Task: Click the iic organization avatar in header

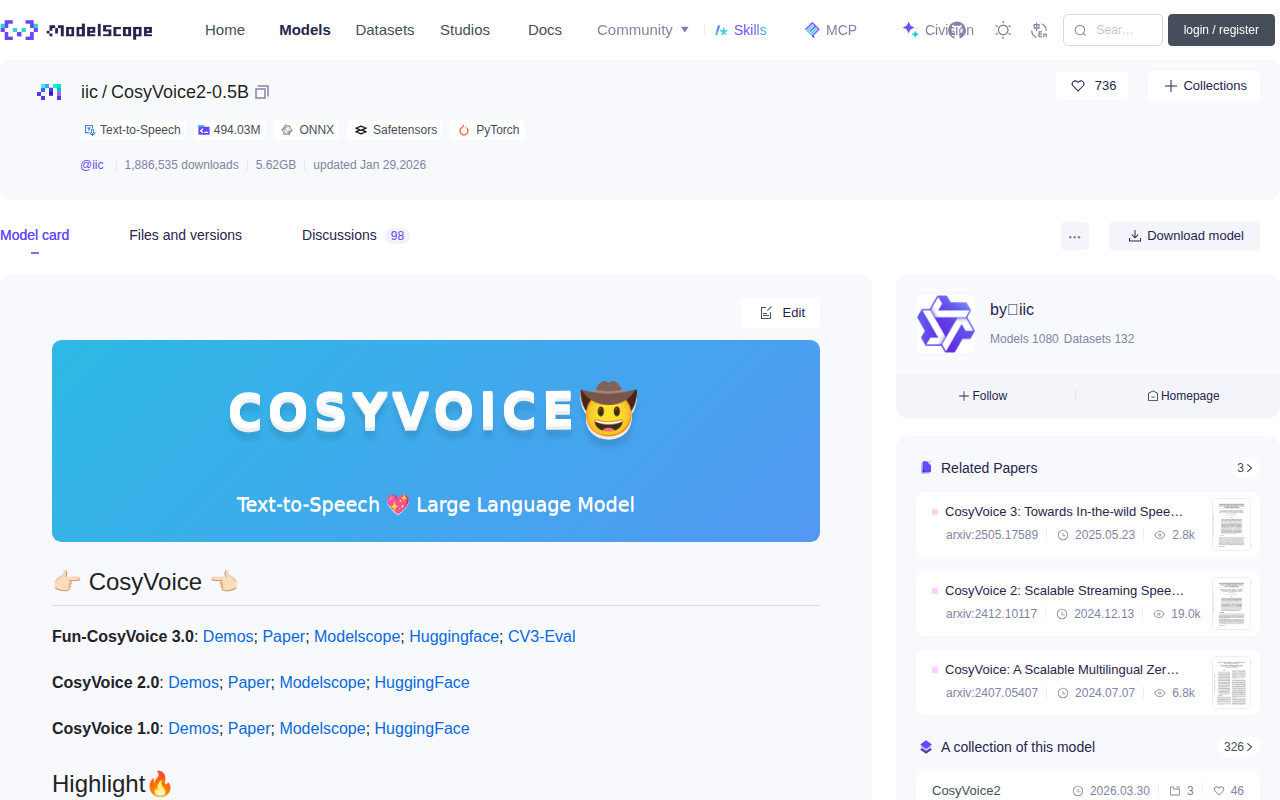Action: 49,92
